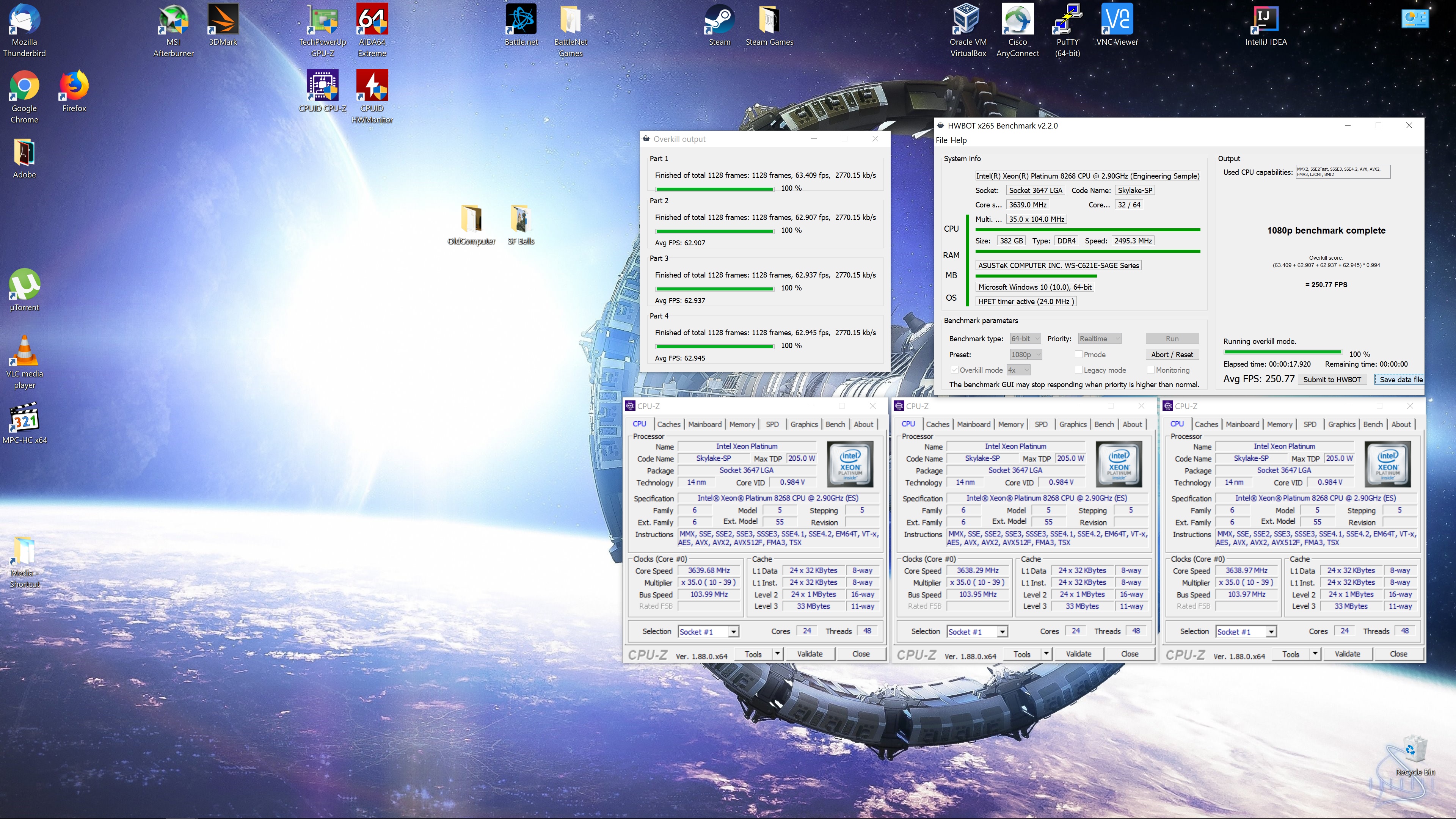
Task: Launch Oracle VM VirtualBox
Action: (x=968, y=30)
